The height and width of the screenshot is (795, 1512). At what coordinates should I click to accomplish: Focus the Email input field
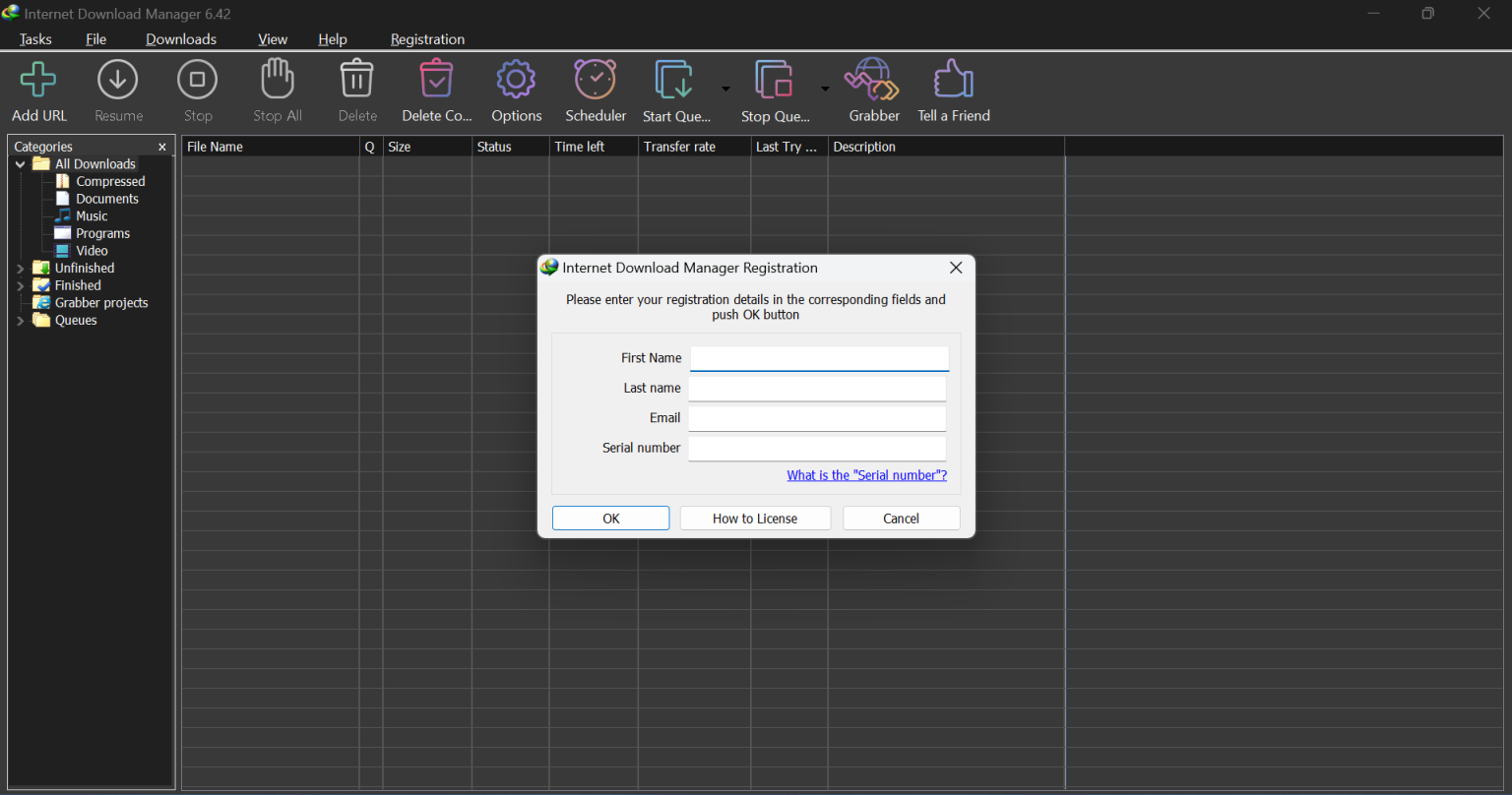(x=817, y=418)
